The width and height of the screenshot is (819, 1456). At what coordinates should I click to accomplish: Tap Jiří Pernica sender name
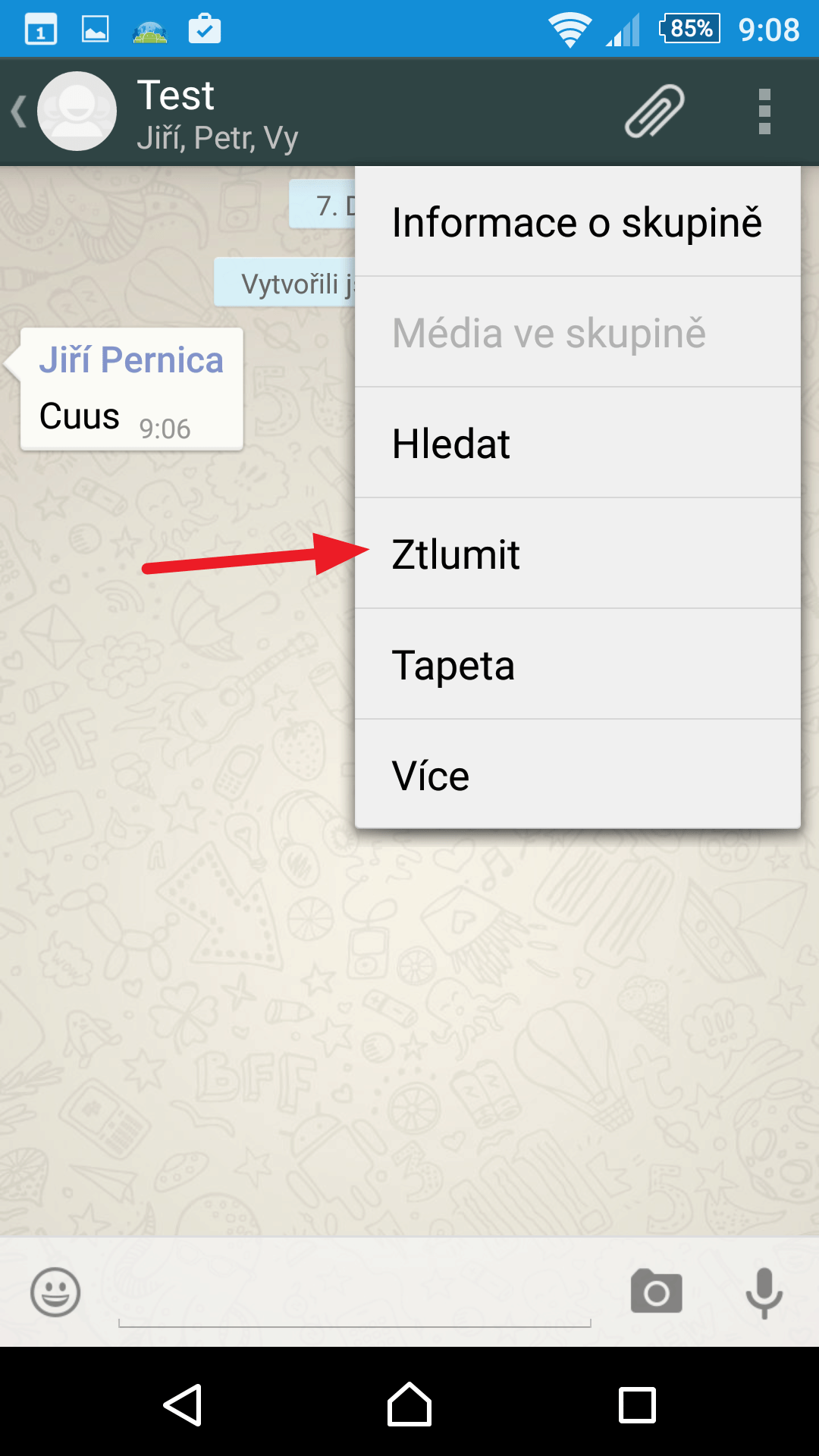pos(131,359)
